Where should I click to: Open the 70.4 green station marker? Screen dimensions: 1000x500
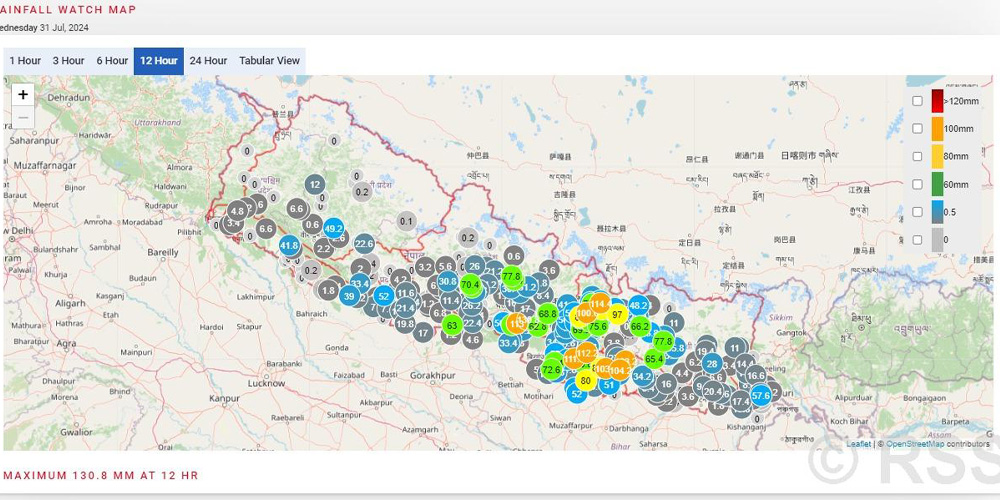(470, 284)
